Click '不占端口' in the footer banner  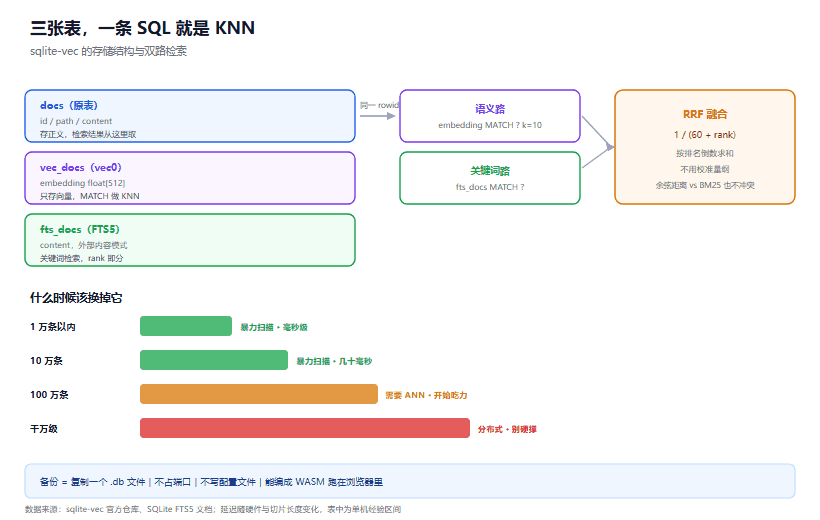(x=173, y=482)
